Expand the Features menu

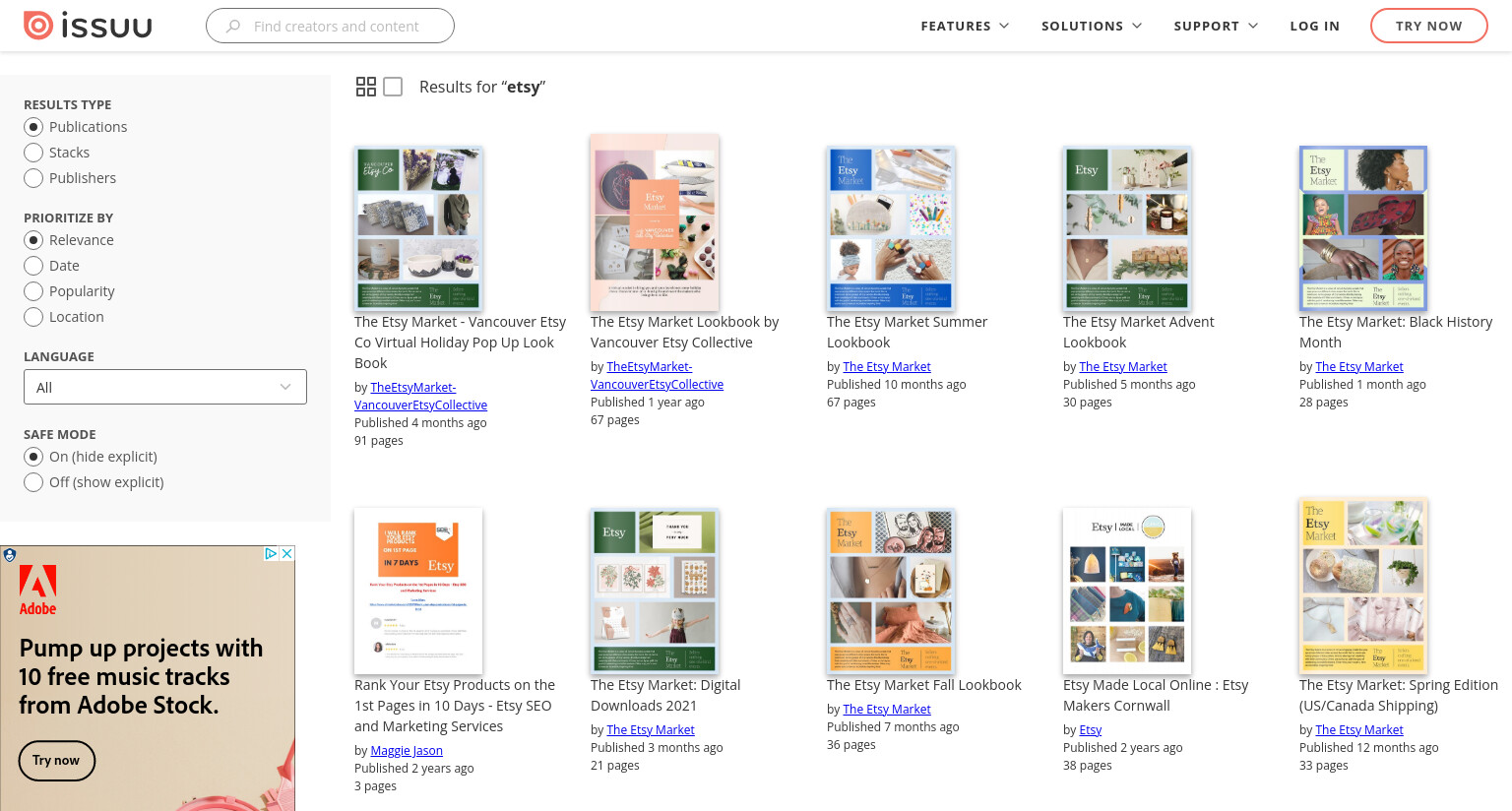click(x=965, y=26)
